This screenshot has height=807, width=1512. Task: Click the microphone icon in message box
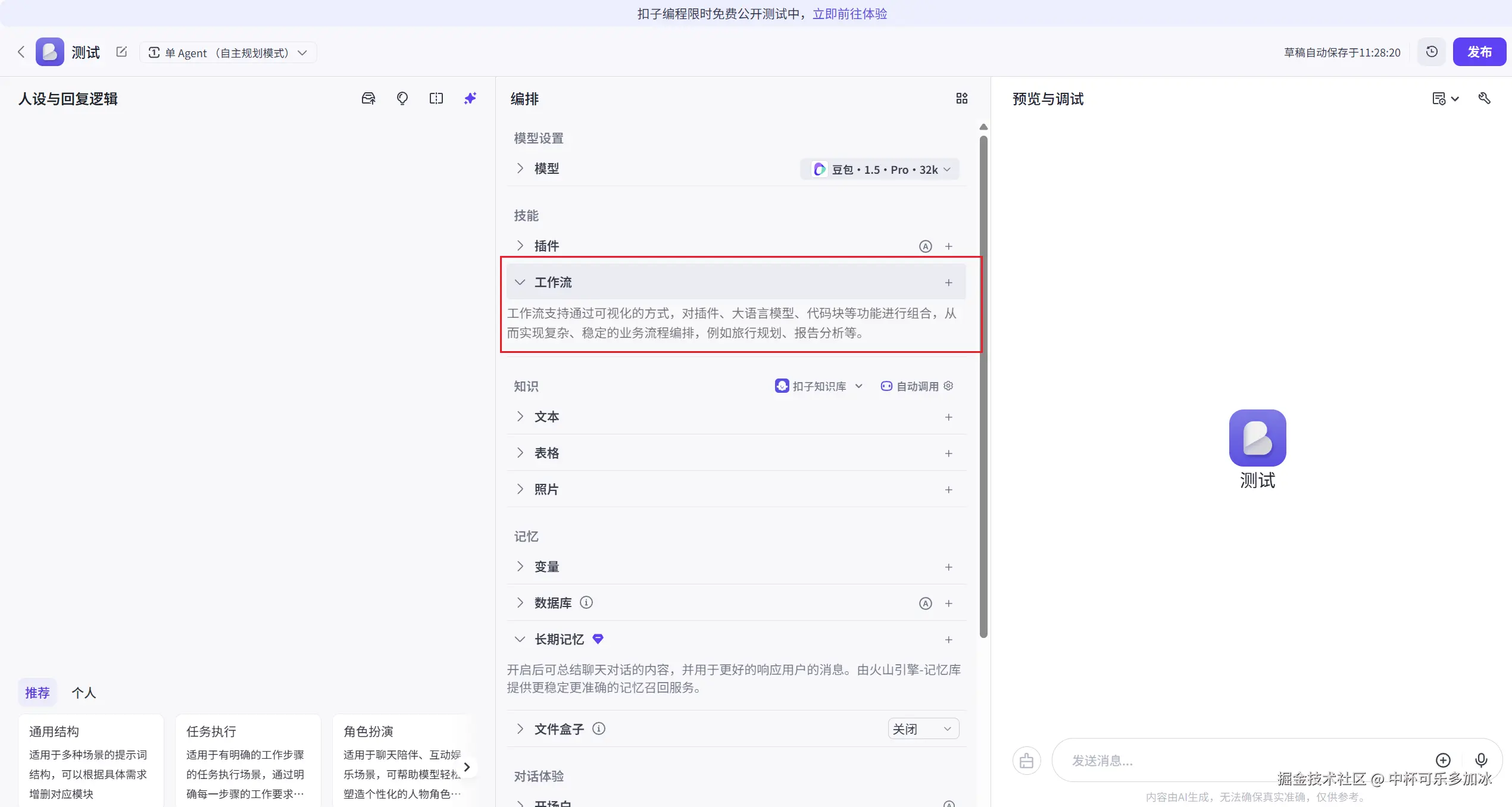point(1481,760)
